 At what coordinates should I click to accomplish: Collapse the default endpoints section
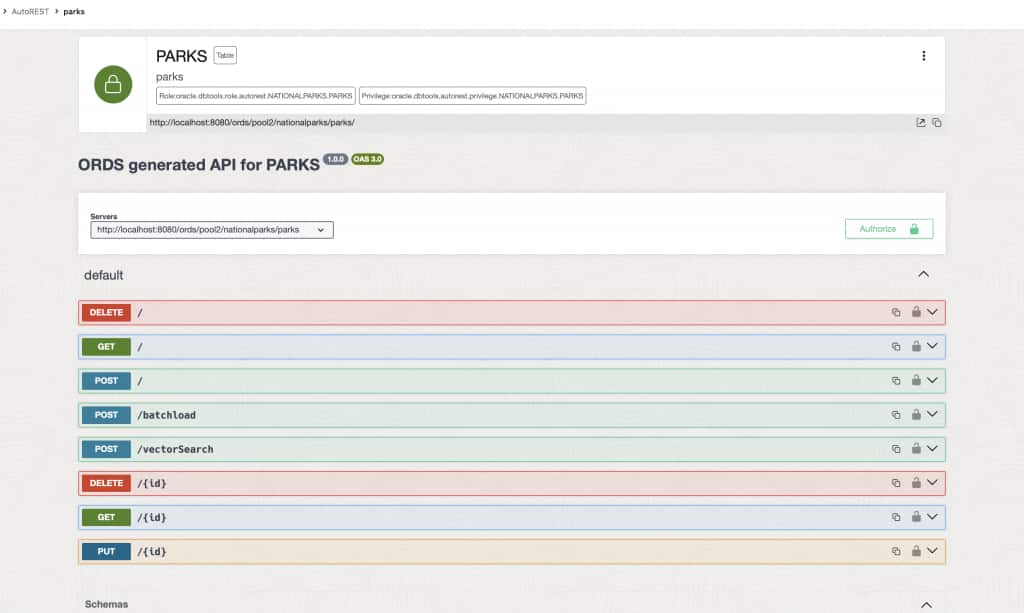(x=923, y=273)
